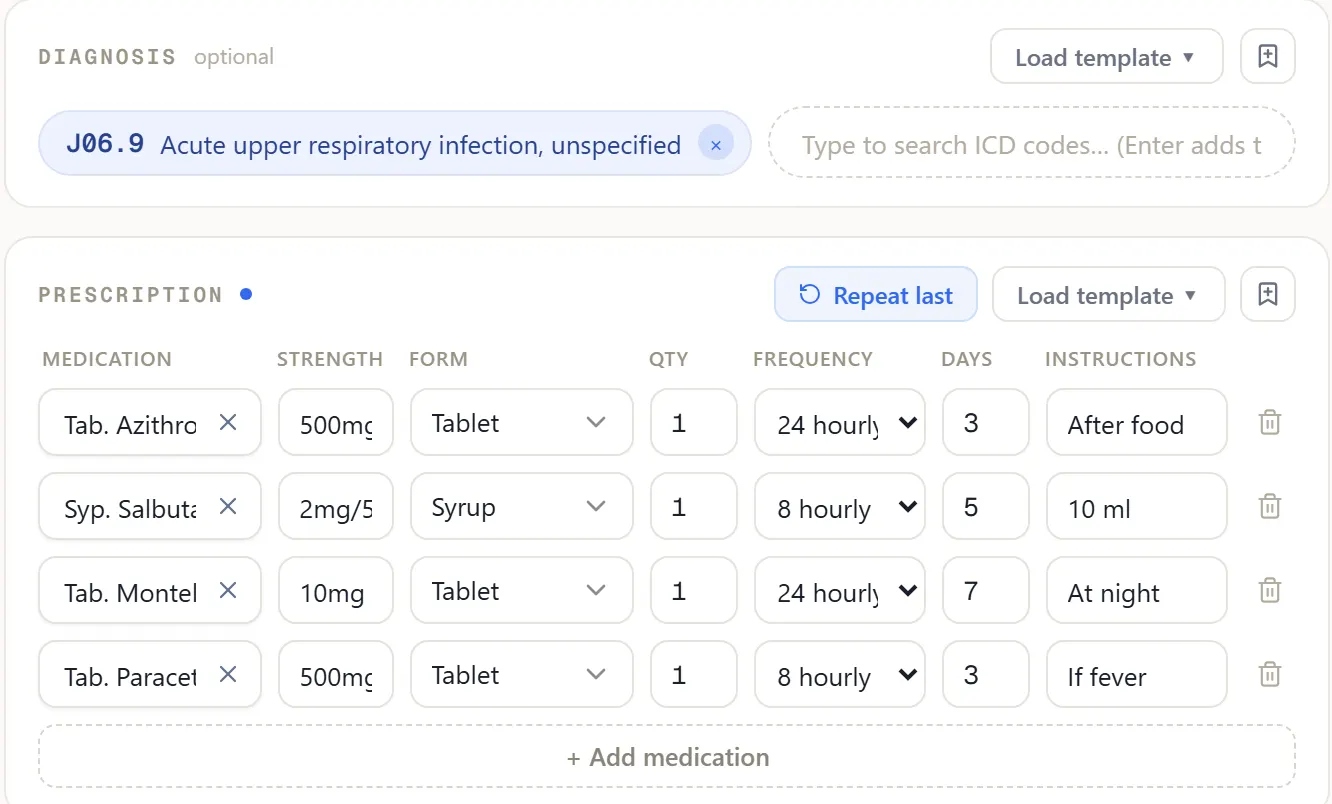Edit days field for Montel row
Image resolution: width=1332 pixels, height=804 pixels.
click(x=986, y=591)
